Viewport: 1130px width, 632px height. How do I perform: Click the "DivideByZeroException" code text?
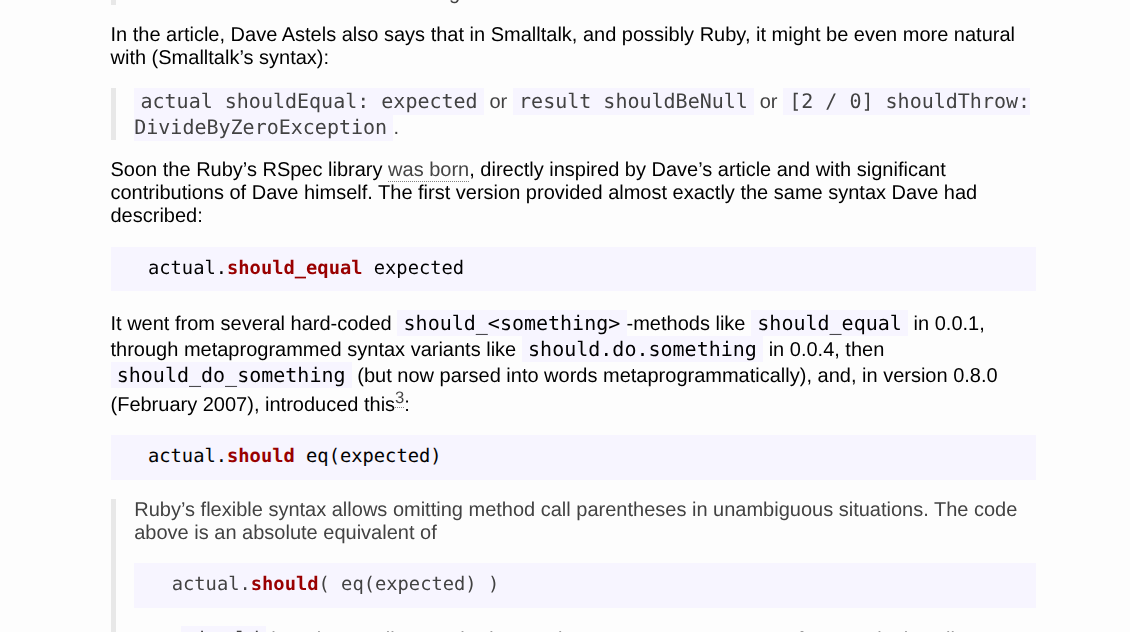[260, 128]
